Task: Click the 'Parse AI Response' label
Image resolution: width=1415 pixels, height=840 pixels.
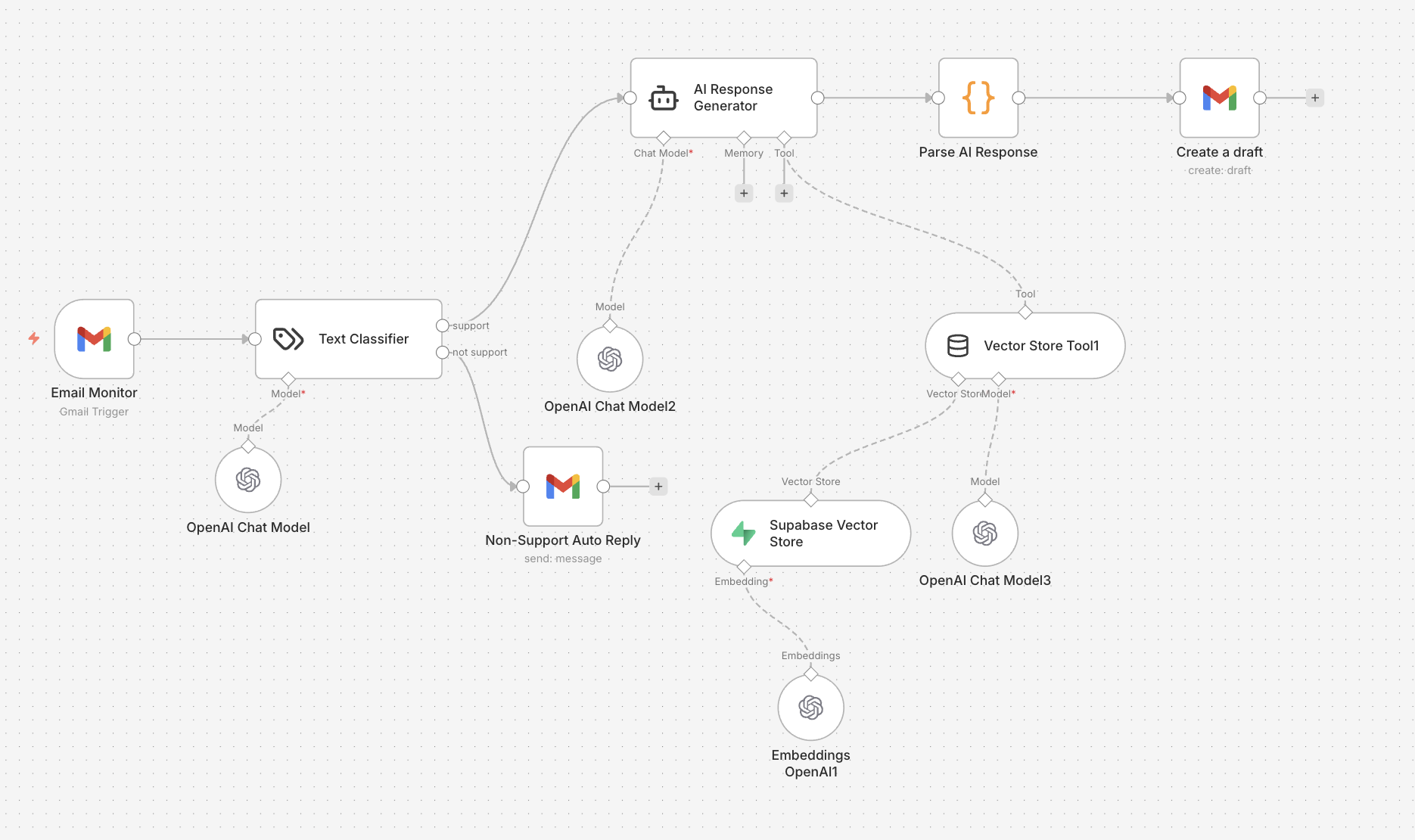Action: point(978,152)
